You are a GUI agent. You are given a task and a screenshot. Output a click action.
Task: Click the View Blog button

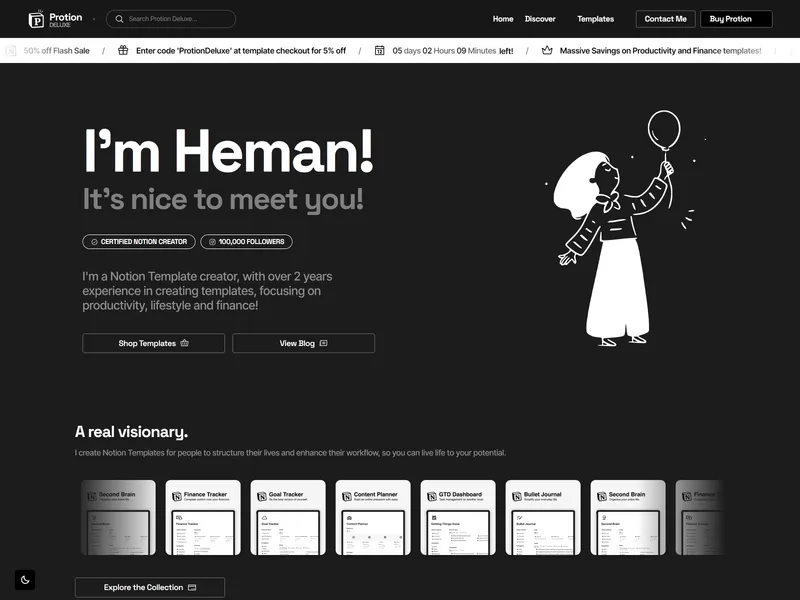pyautogui.click(x=304, y=343)
